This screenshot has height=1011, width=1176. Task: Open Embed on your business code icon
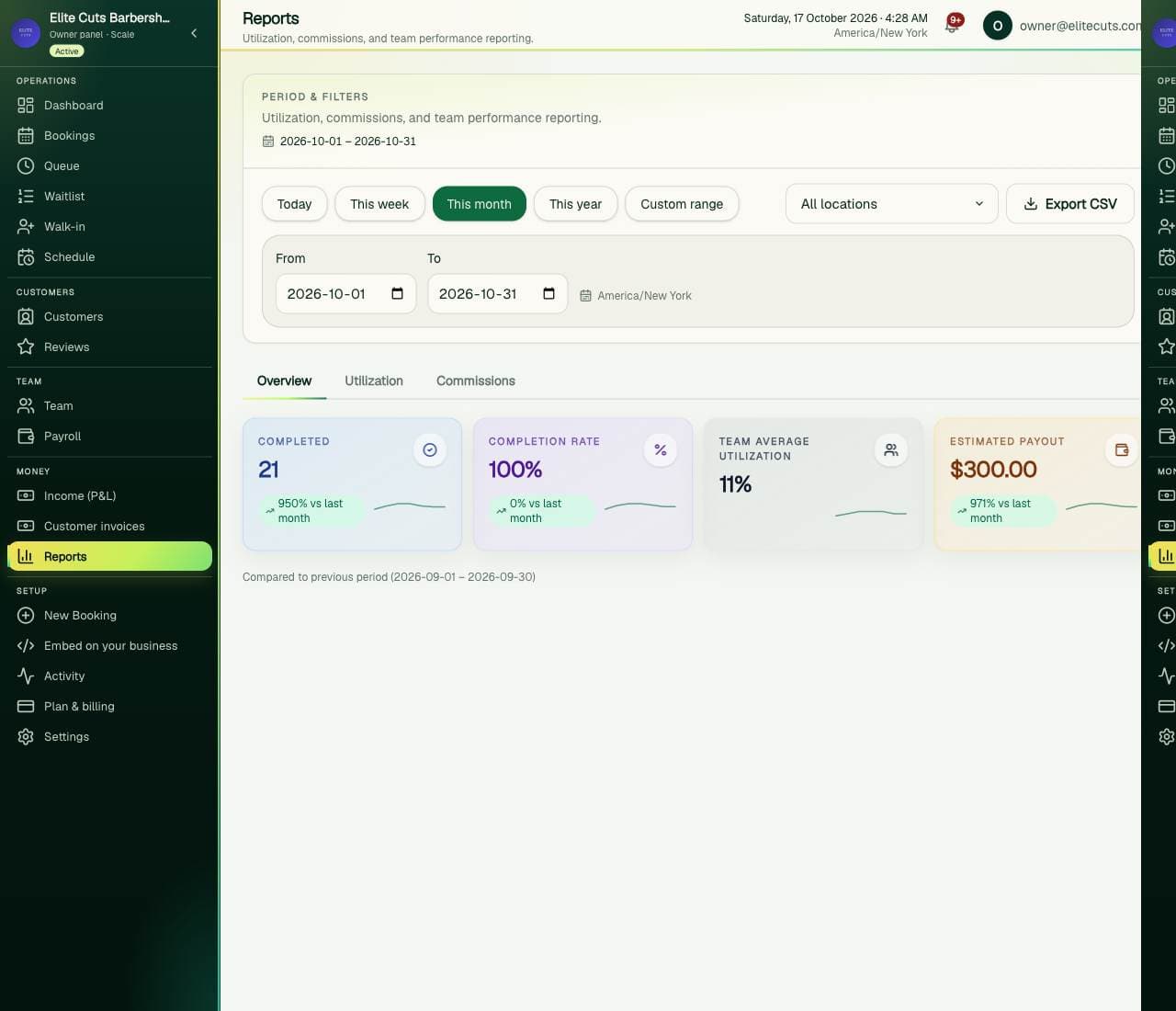[26, 646]
